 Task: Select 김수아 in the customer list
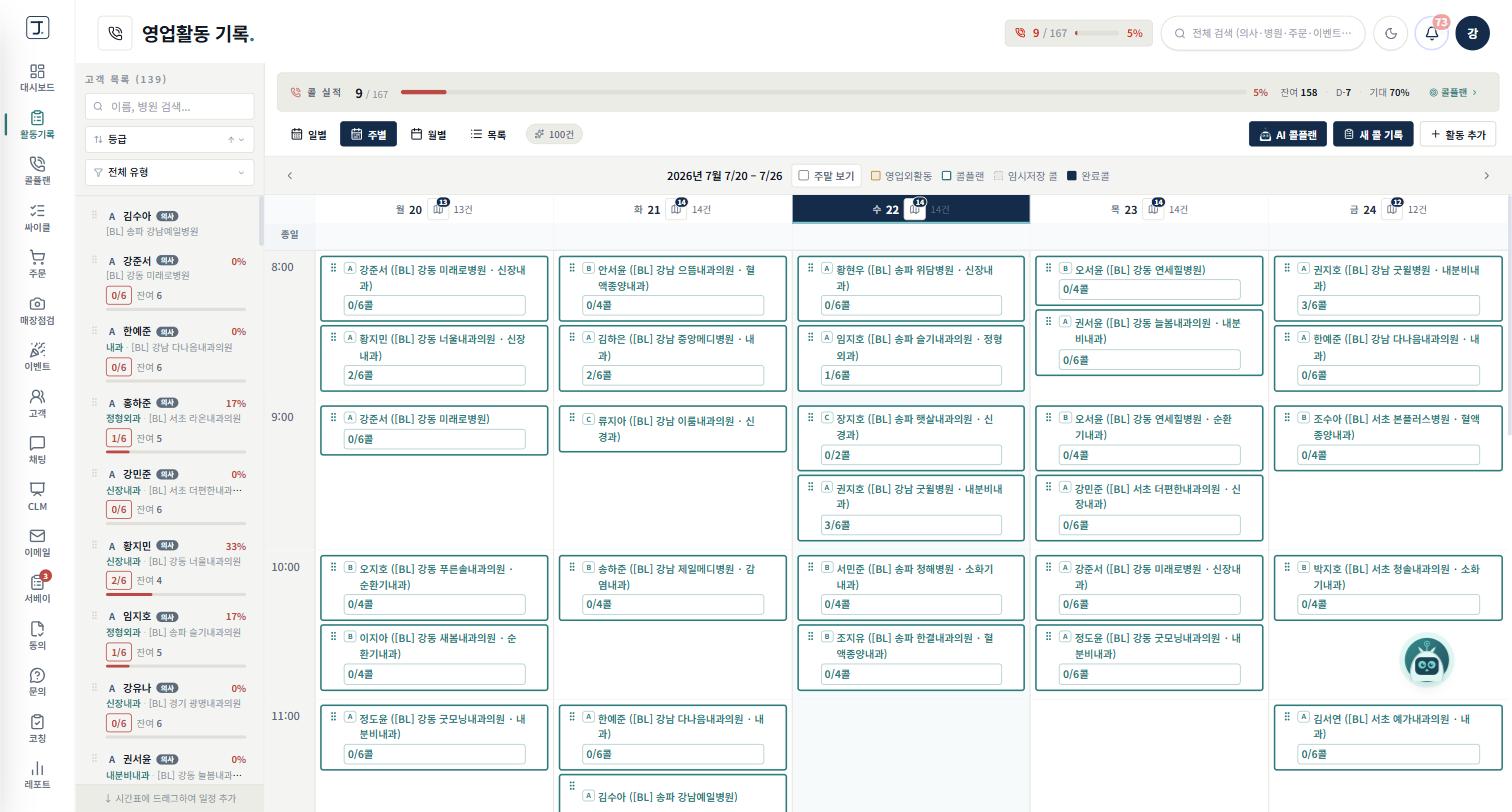click(169, 223)
